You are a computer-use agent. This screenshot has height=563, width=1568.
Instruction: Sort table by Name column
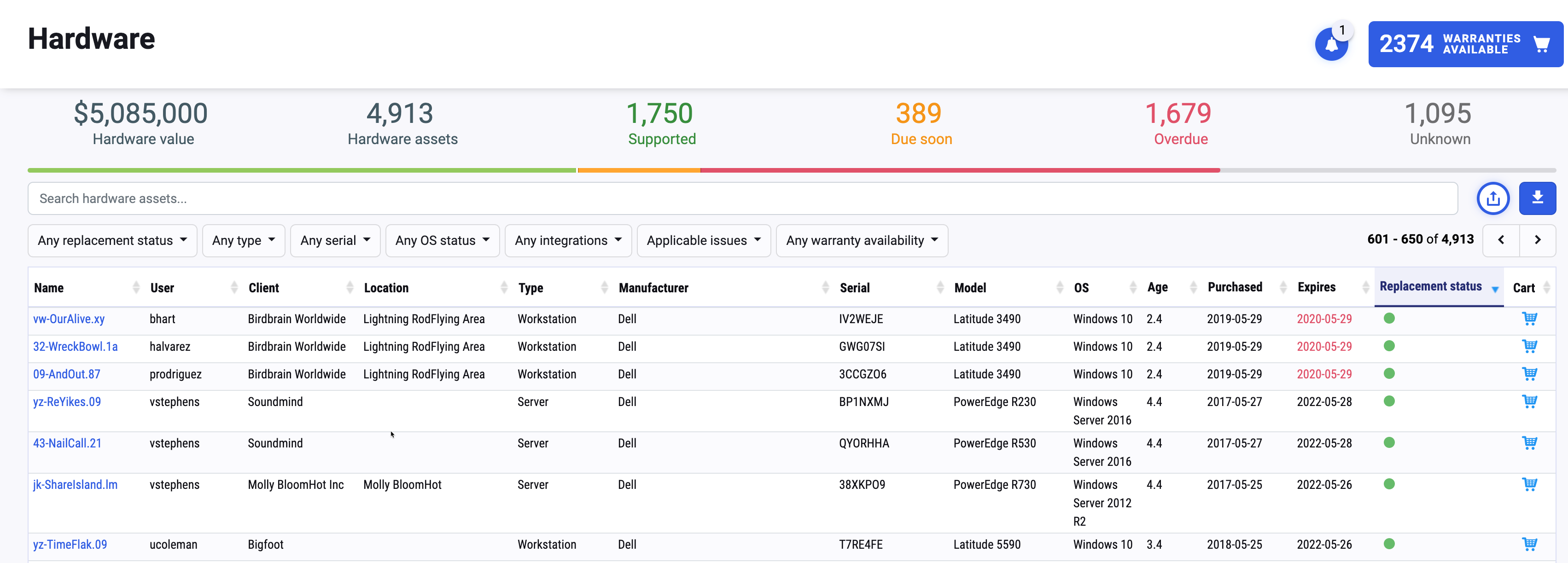[x=49, y=288]
